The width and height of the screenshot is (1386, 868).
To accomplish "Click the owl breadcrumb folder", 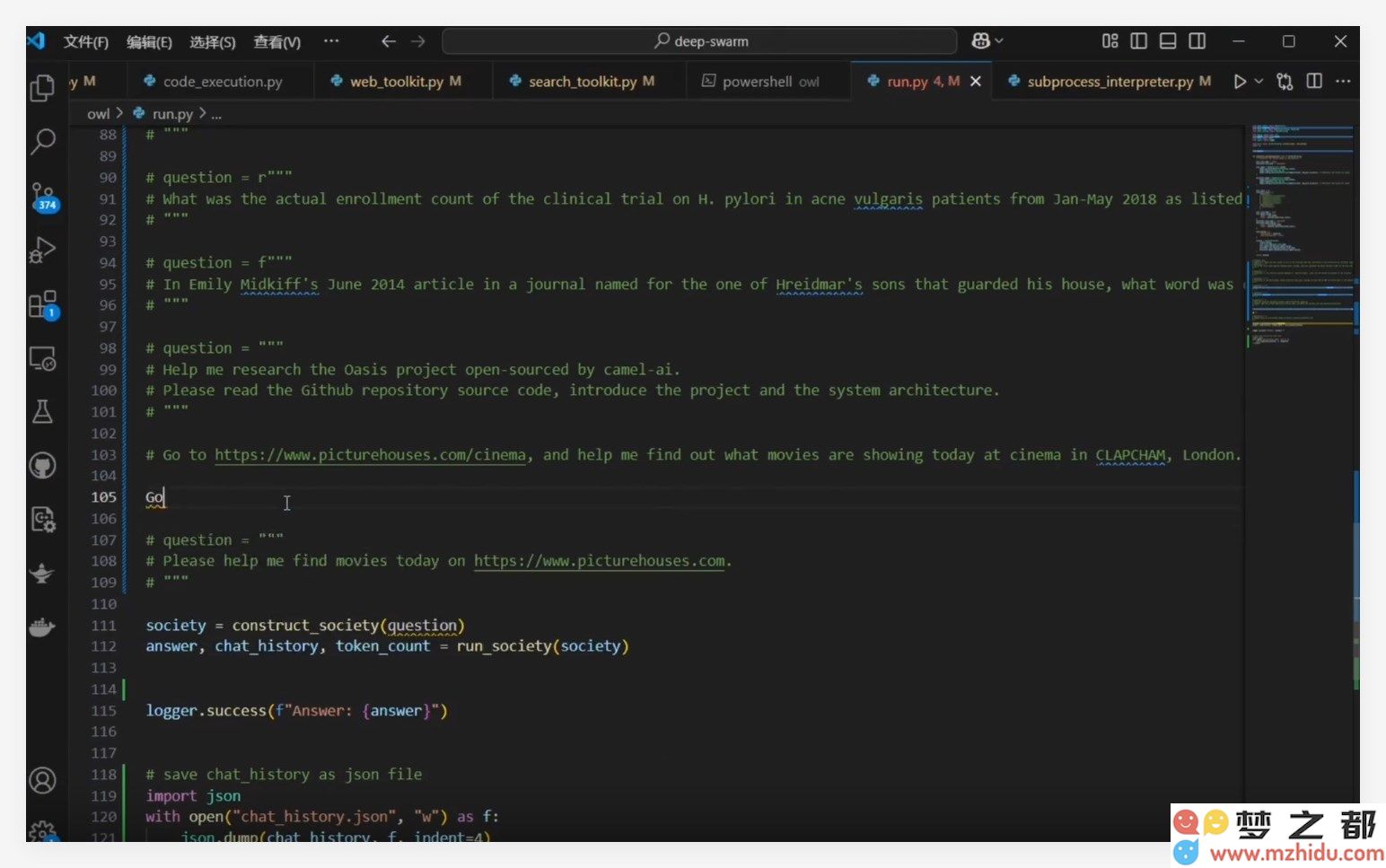I will pyautogui.click(x=98, y=114).
